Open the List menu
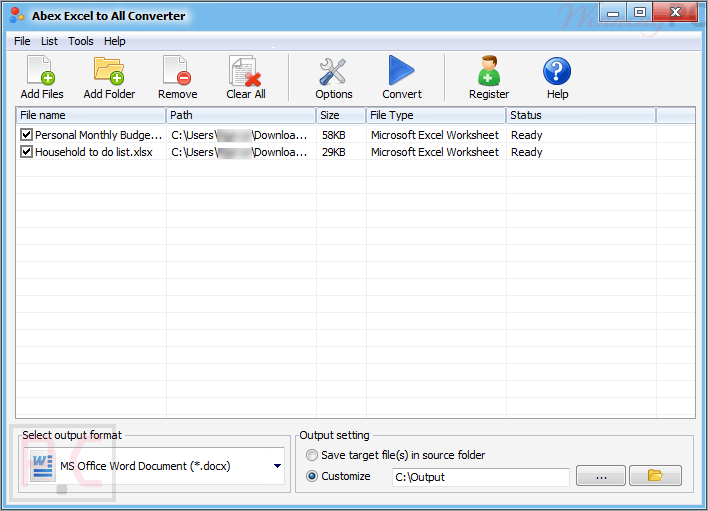 coord(49,41)
